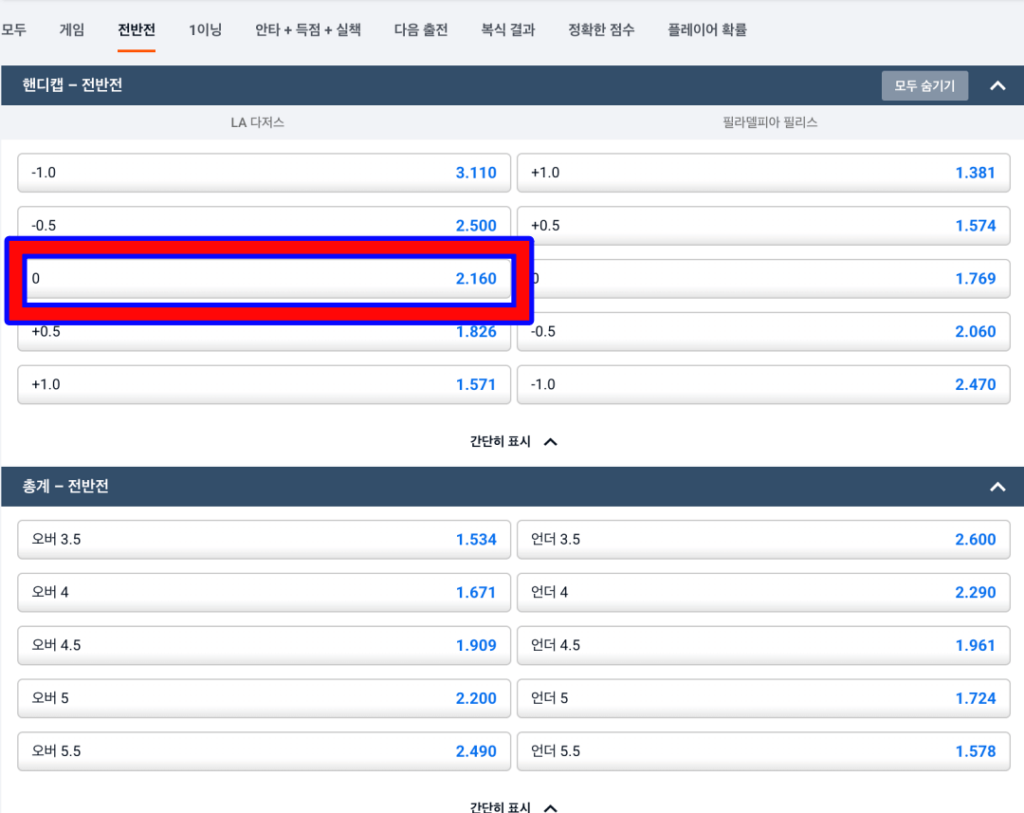
Task: Choose 오버 5.5 at odds 2.490
Action: tap(264, 751)
